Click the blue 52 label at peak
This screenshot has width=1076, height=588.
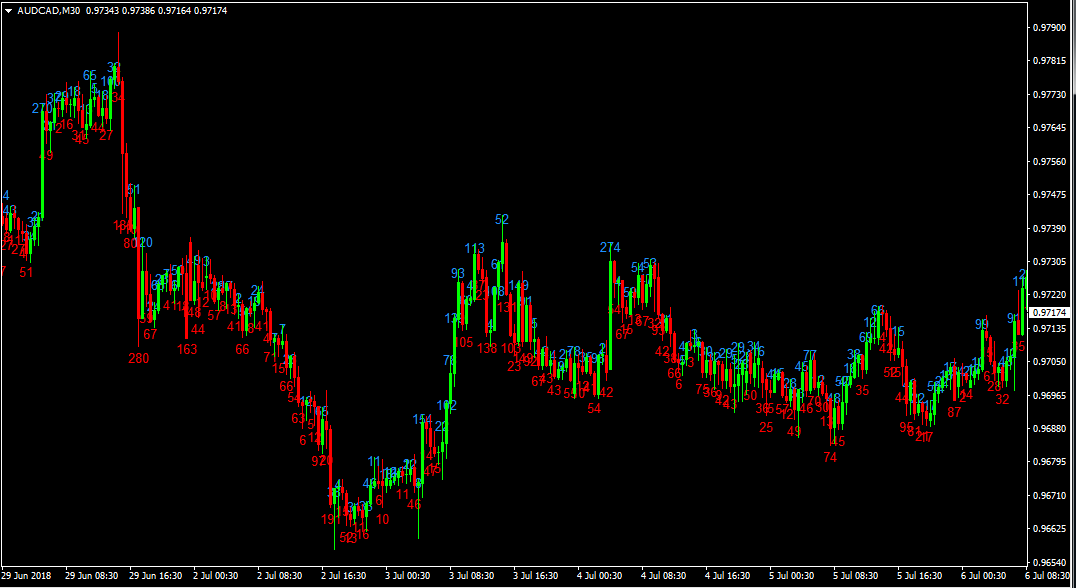[502, 219]
